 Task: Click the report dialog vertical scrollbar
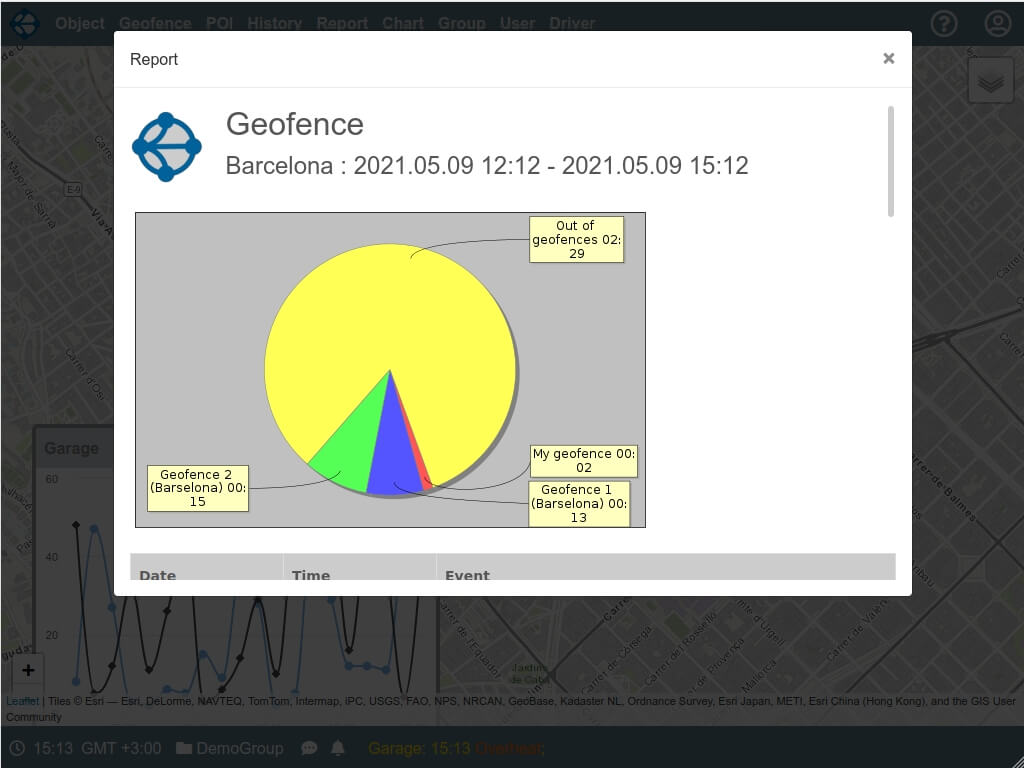pos(890,161)
